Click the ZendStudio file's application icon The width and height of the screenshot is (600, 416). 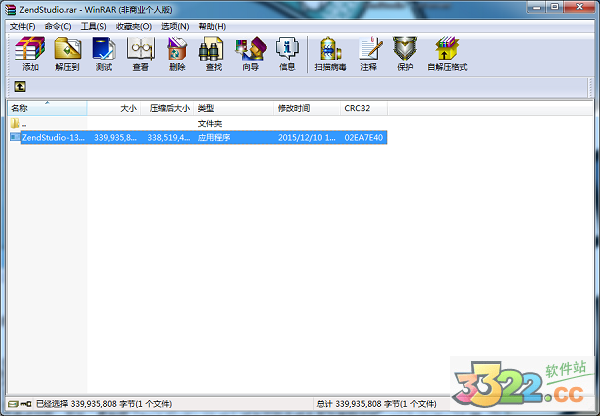tap(15, 137)
